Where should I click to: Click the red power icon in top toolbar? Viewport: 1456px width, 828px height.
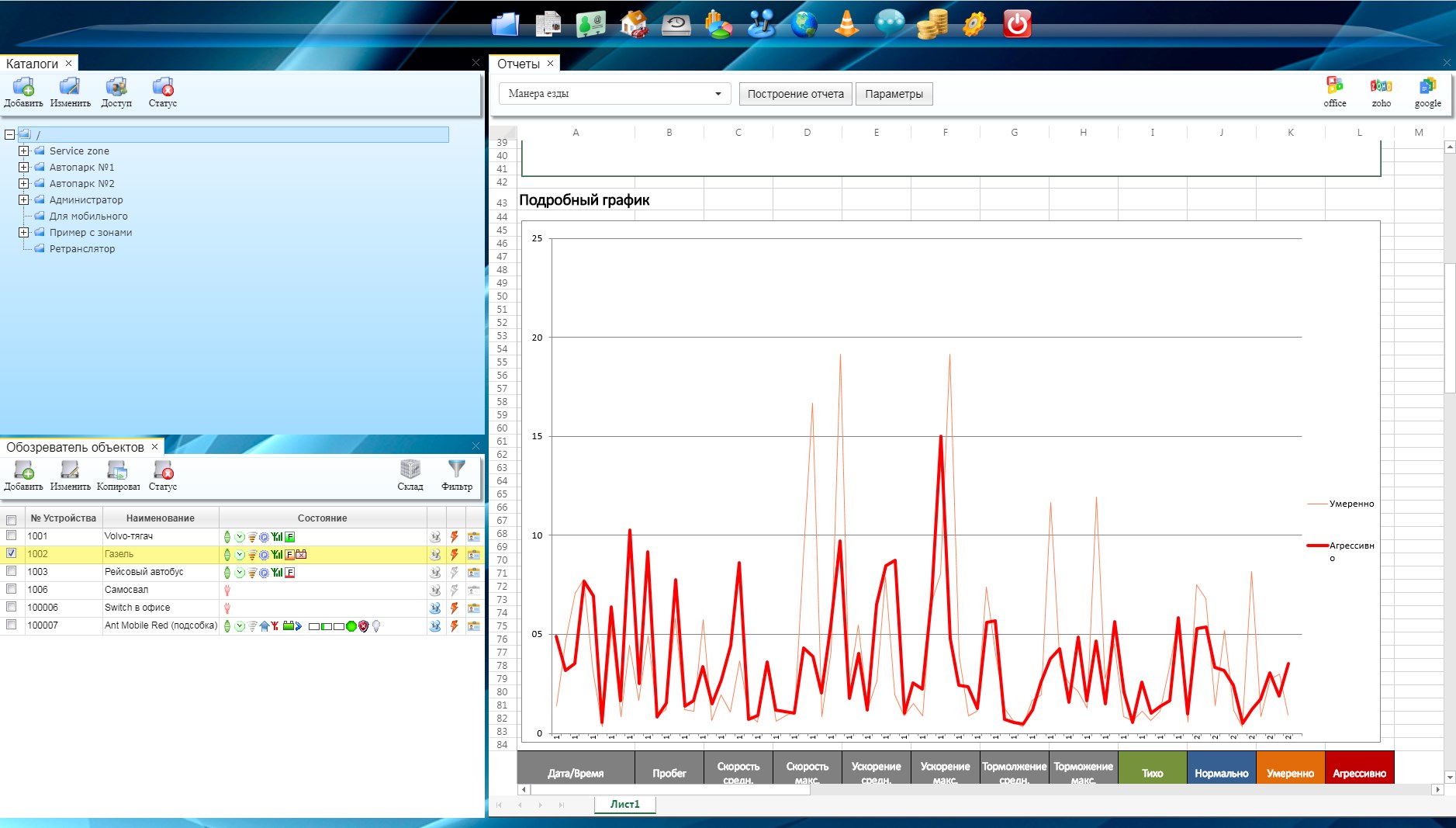1016,24
